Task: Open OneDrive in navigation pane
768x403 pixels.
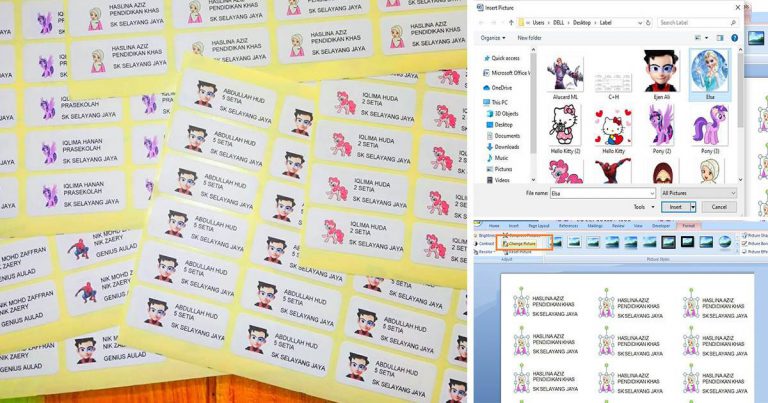Action: 498,88
